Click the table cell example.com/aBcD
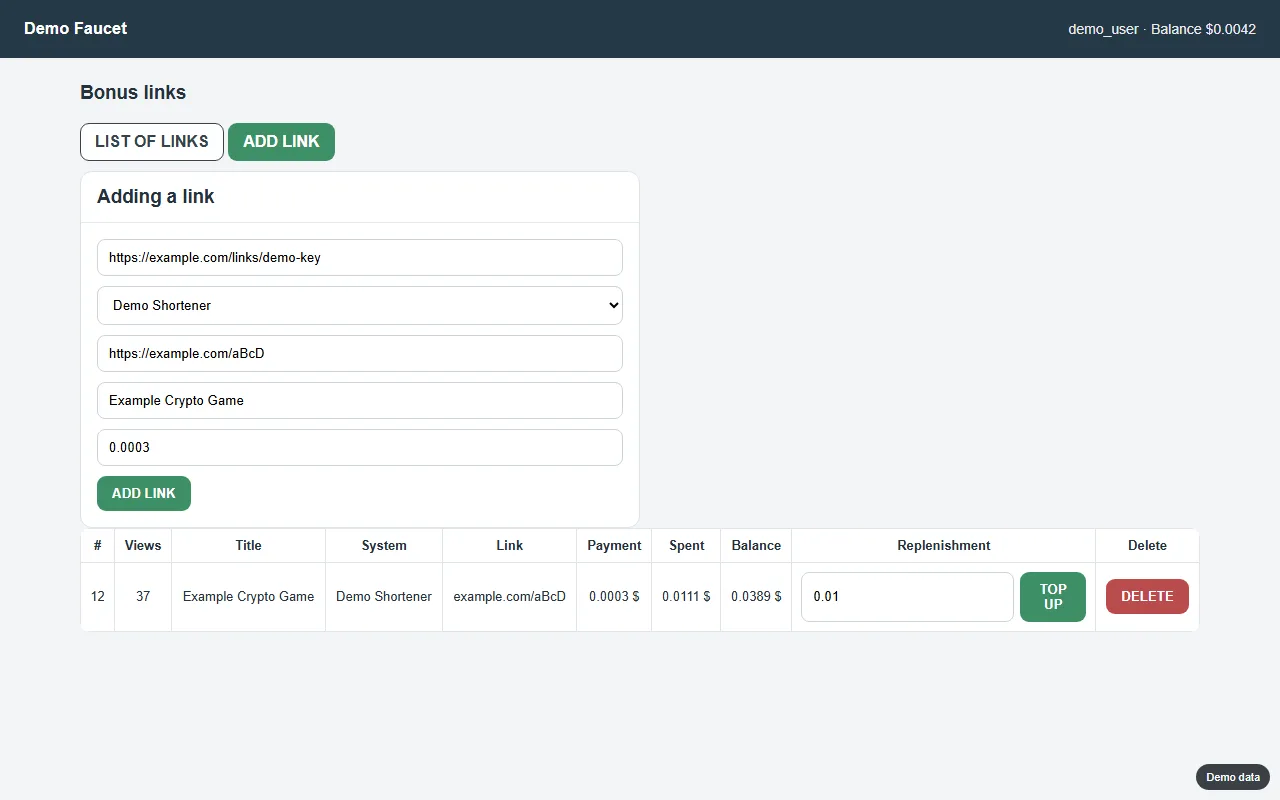 point(510,596)
